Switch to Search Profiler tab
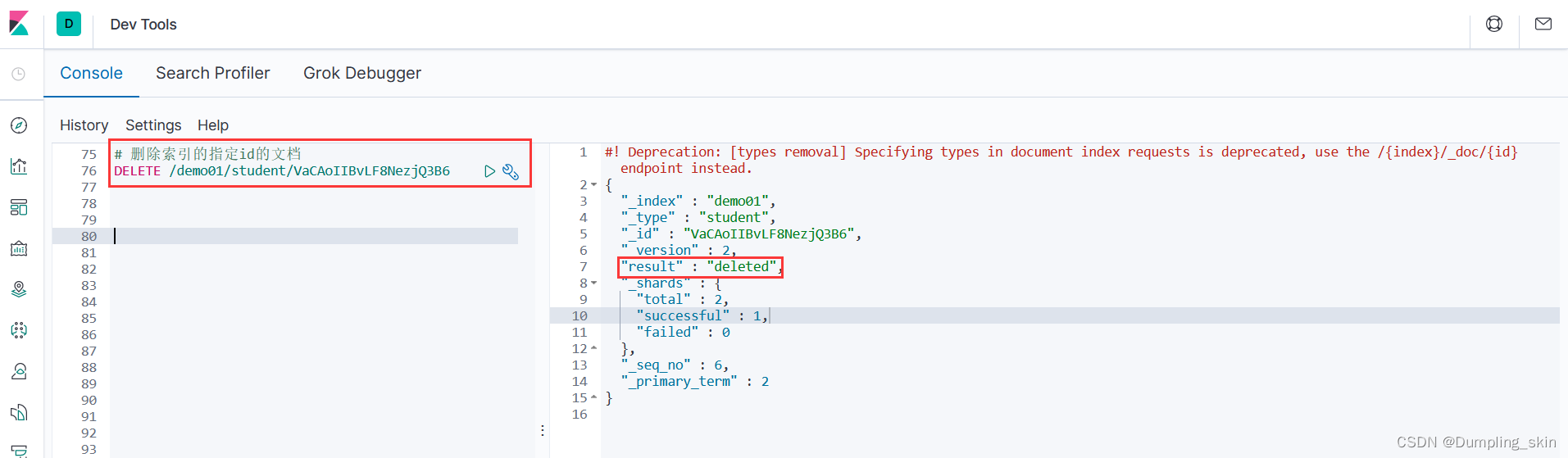 tap(213, 73)
